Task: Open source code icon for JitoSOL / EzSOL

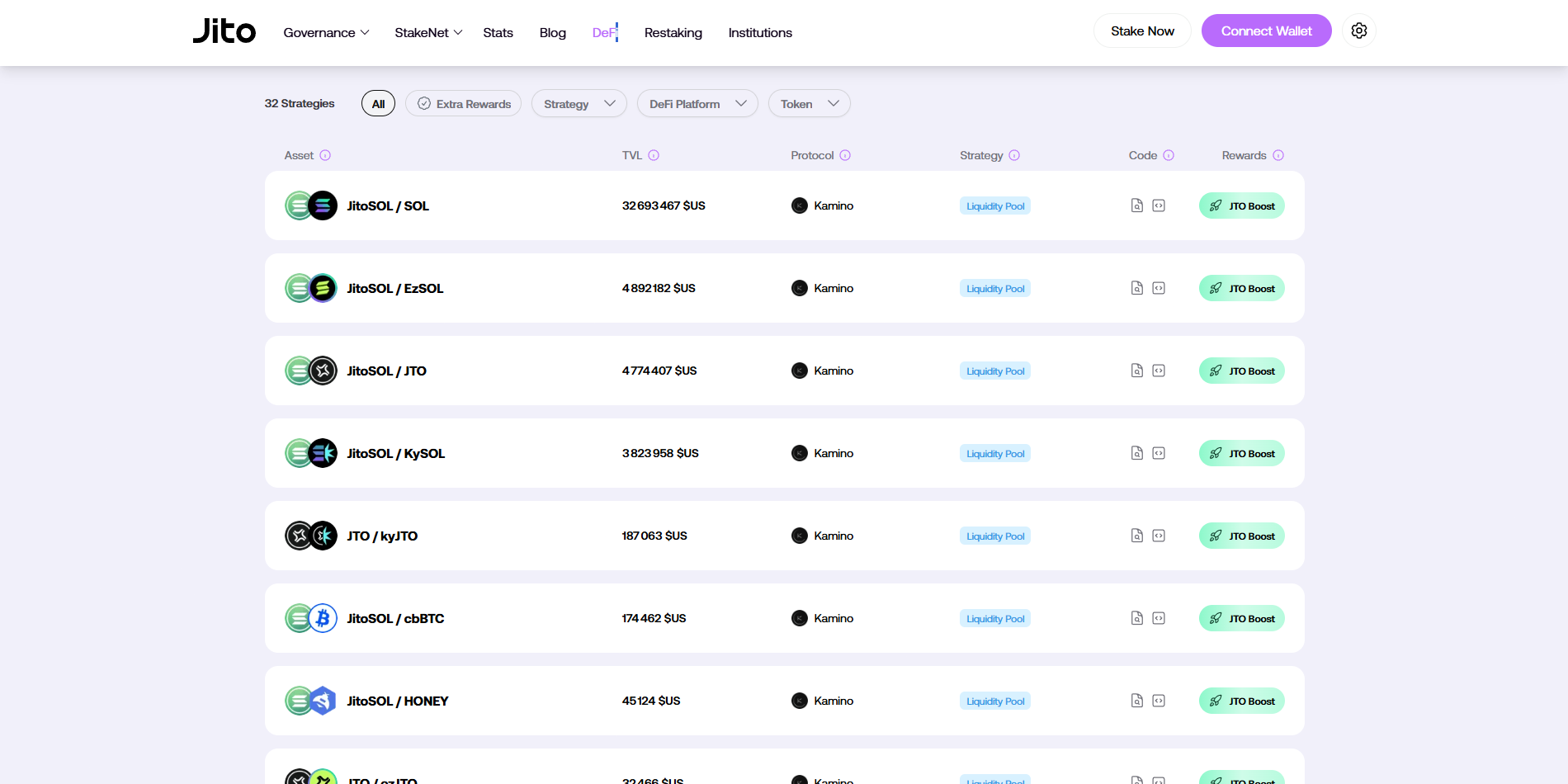Action: tap(1159, 288)
